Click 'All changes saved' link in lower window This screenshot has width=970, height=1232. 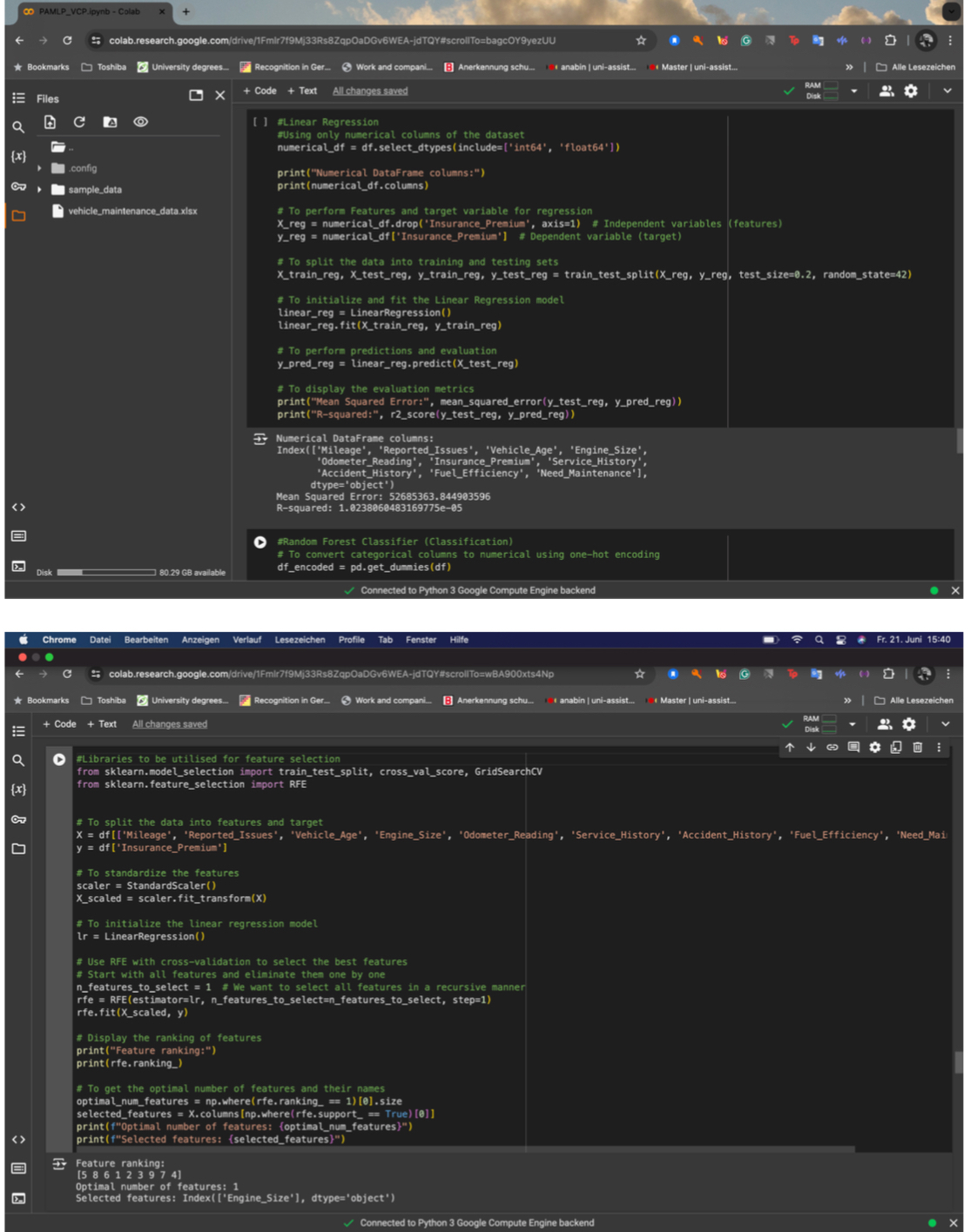(x=170, y=724)
